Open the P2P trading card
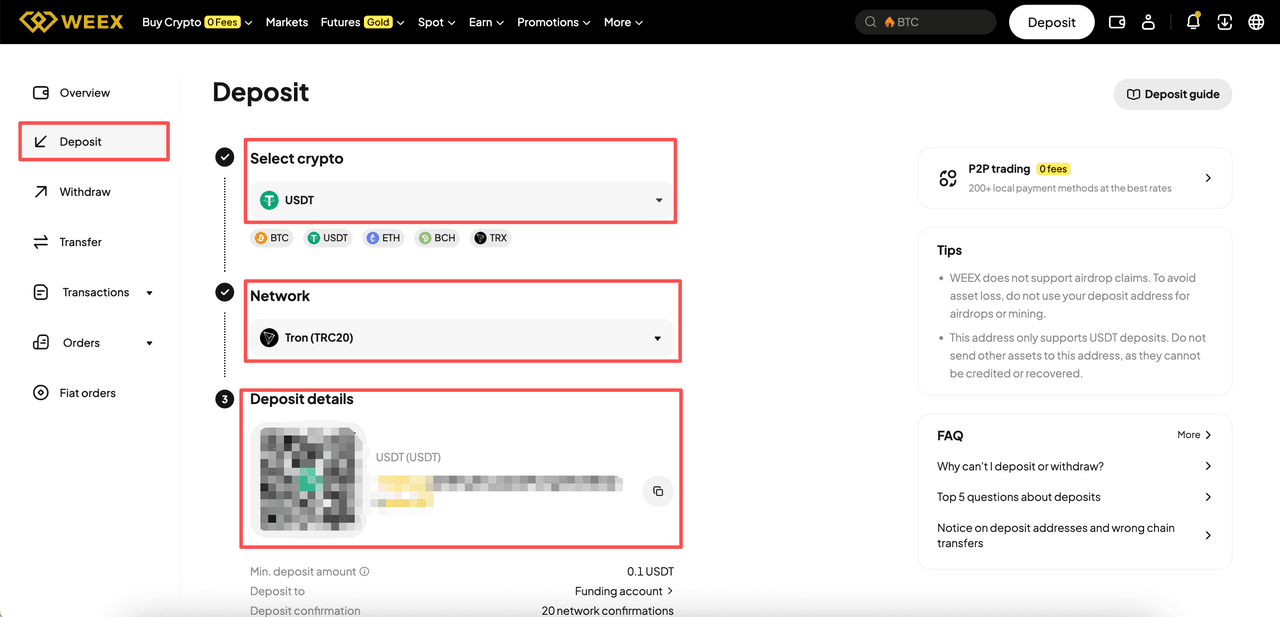The image size is (1280, 617). pyautogui.click(x=1075, y=178)
